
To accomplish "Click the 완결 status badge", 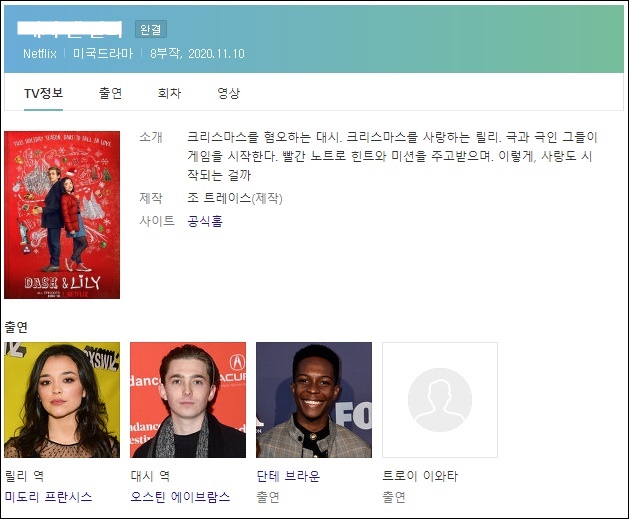I will click(x=151, y=29).
